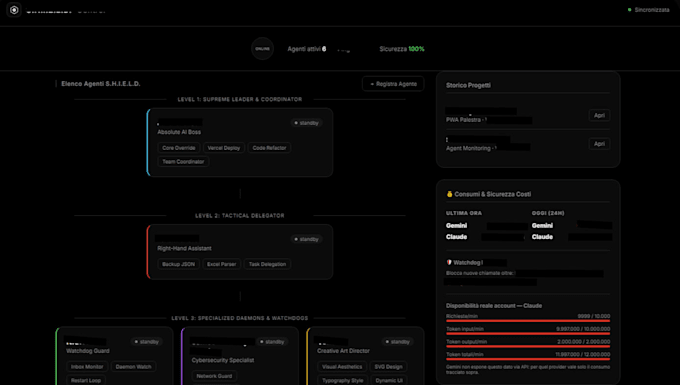Click standby badge on Watchdog Guard card

(x=147, y=342)
